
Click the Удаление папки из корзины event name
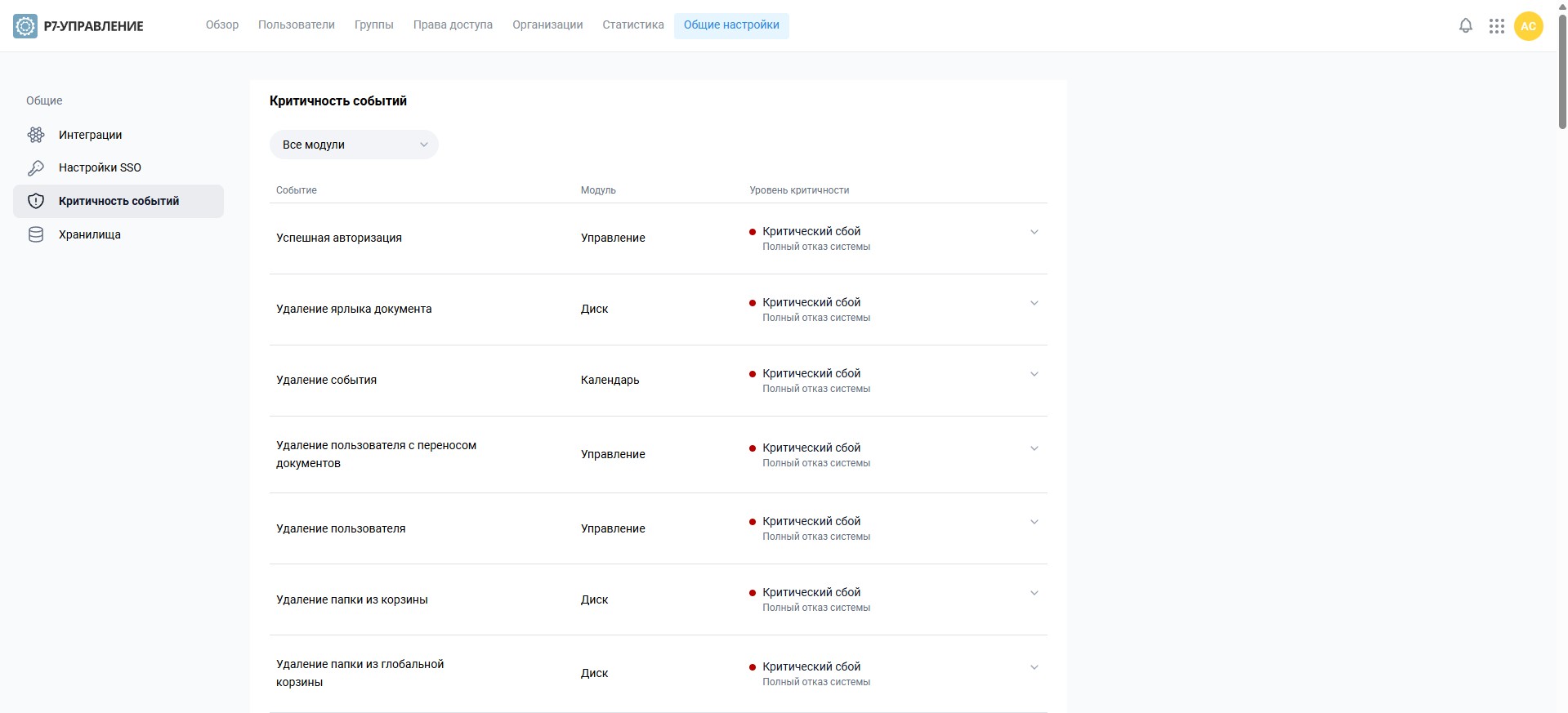coord(352,599)
